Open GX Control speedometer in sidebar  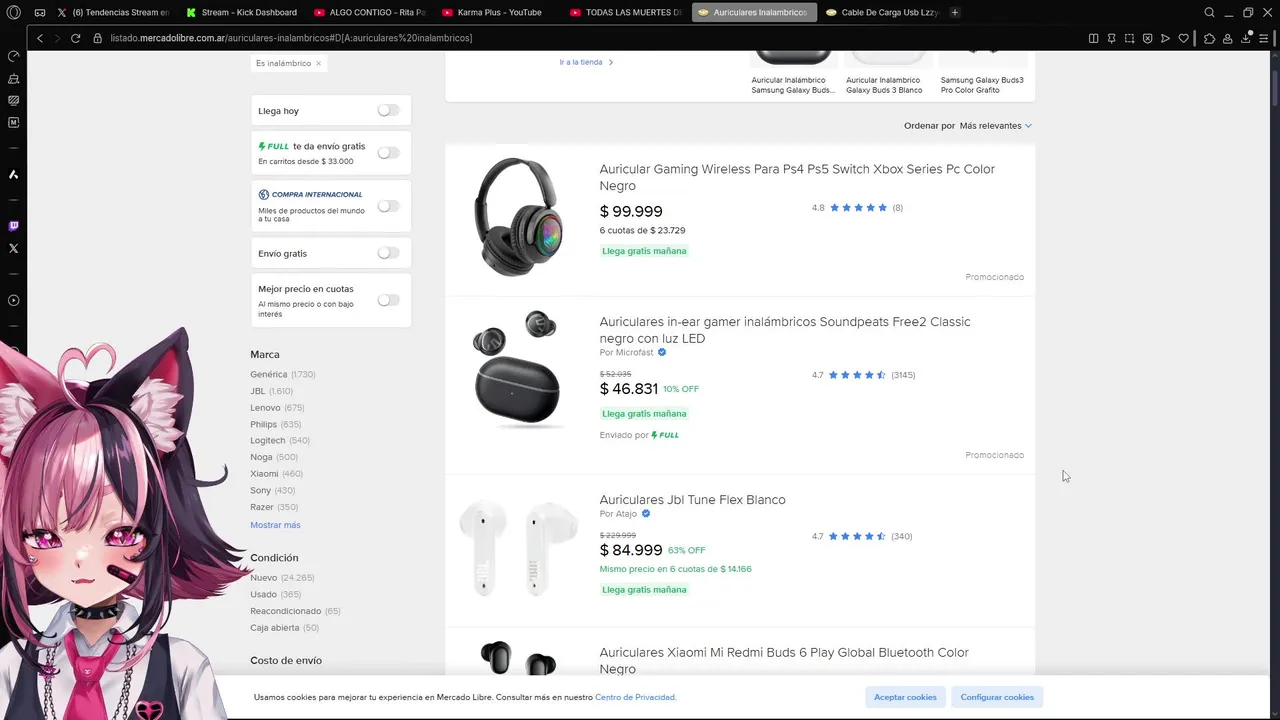pos(13,56)
